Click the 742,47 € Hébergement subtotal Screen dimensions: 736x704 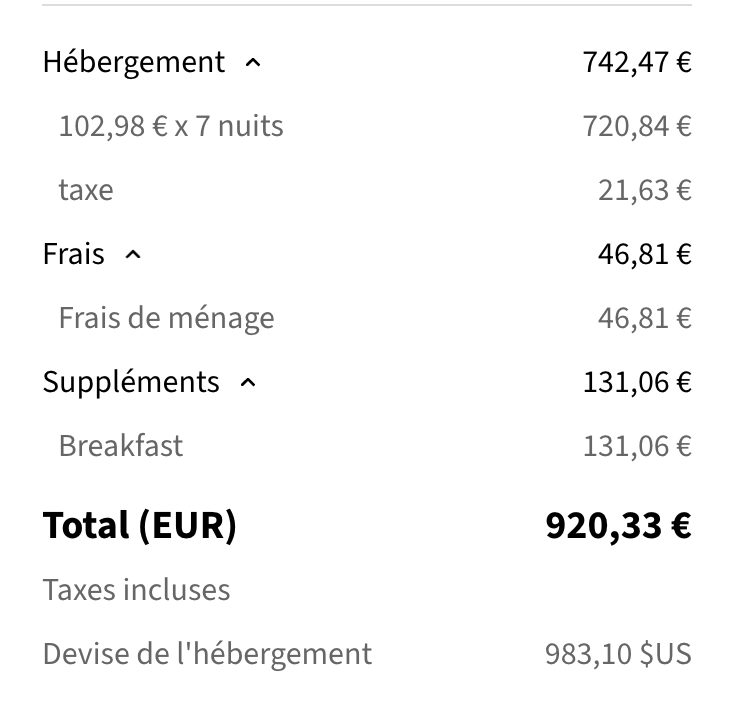click(x=637, y=62)
